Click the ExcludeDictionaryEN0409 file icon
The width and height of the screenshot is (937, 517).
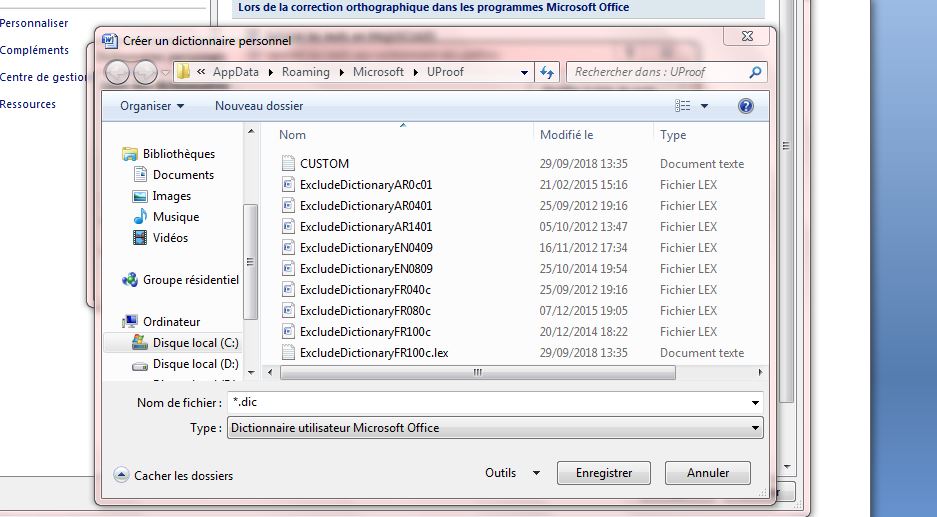[288, 247]
